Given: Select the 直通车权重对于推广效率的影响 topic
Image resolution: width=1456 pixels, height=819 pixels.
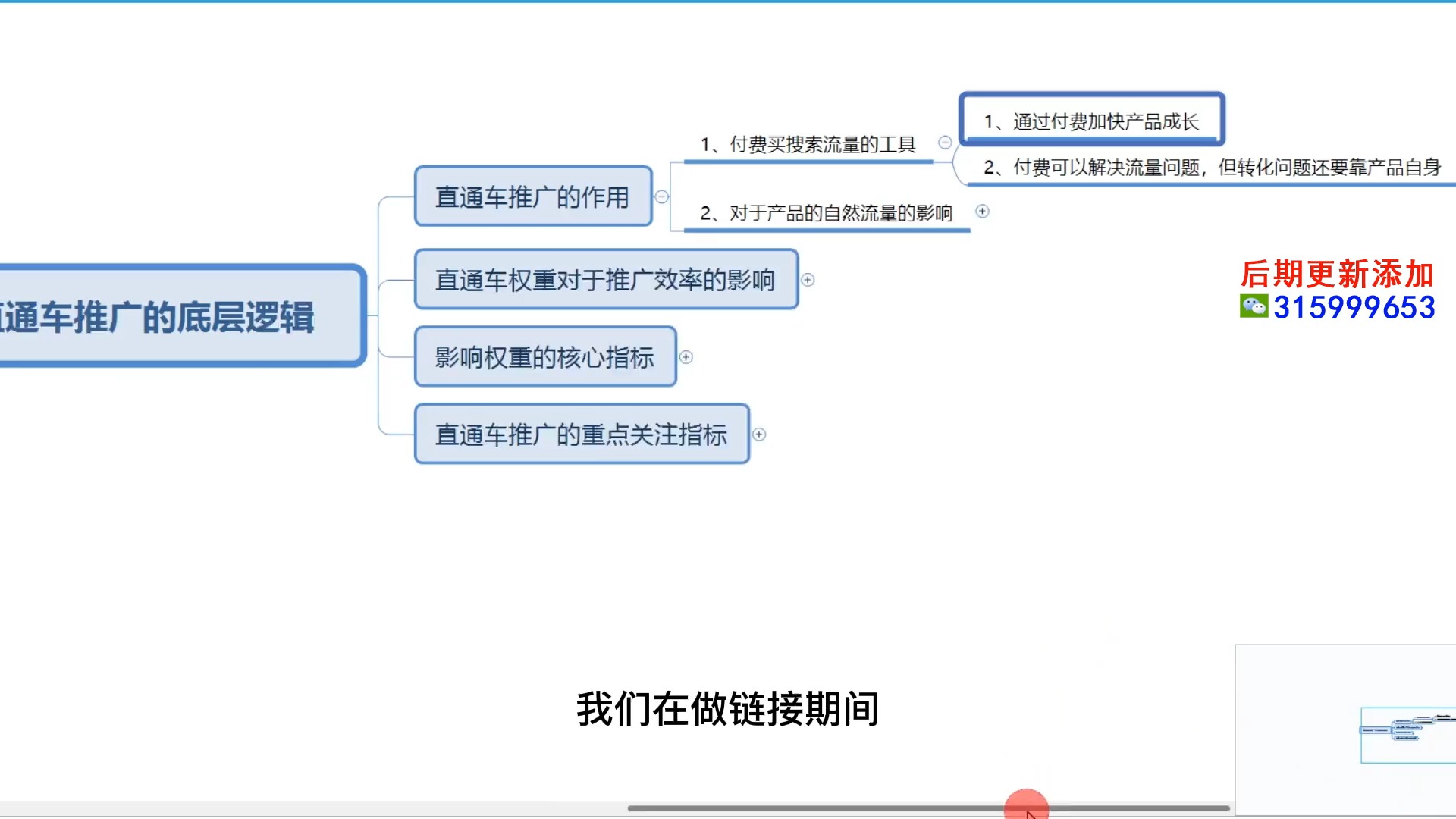Looking at the screenshot, I should 606,280.
